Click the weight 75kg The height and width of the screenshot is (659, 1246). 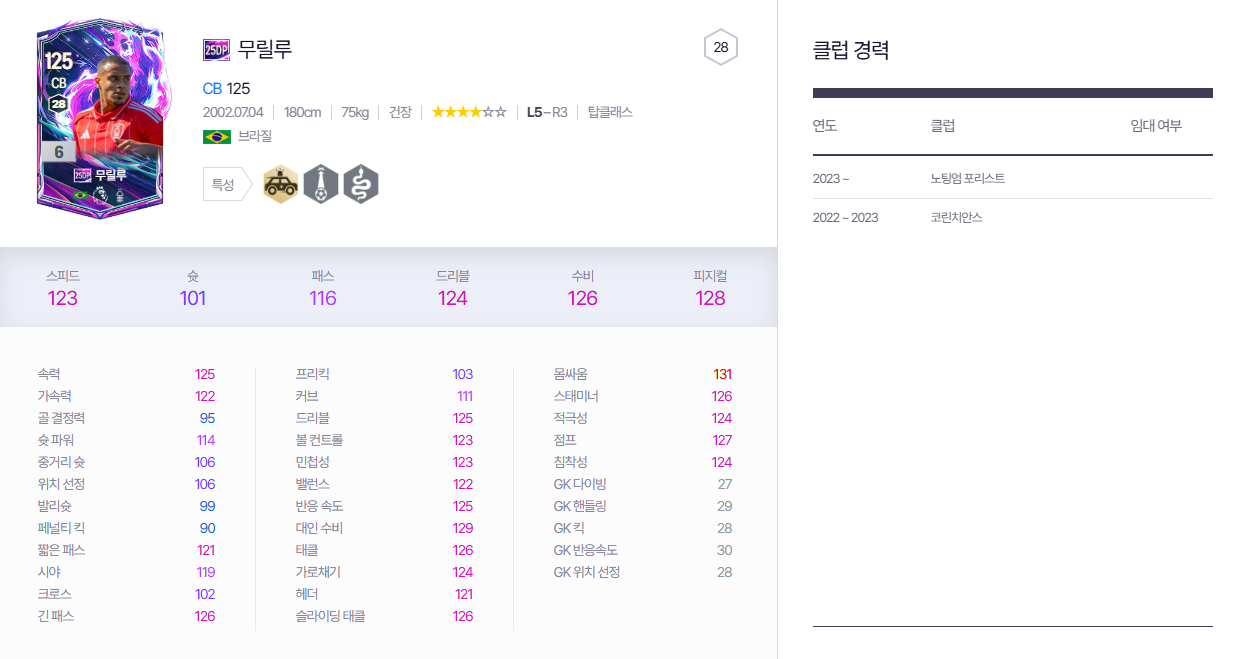(355, 112)
